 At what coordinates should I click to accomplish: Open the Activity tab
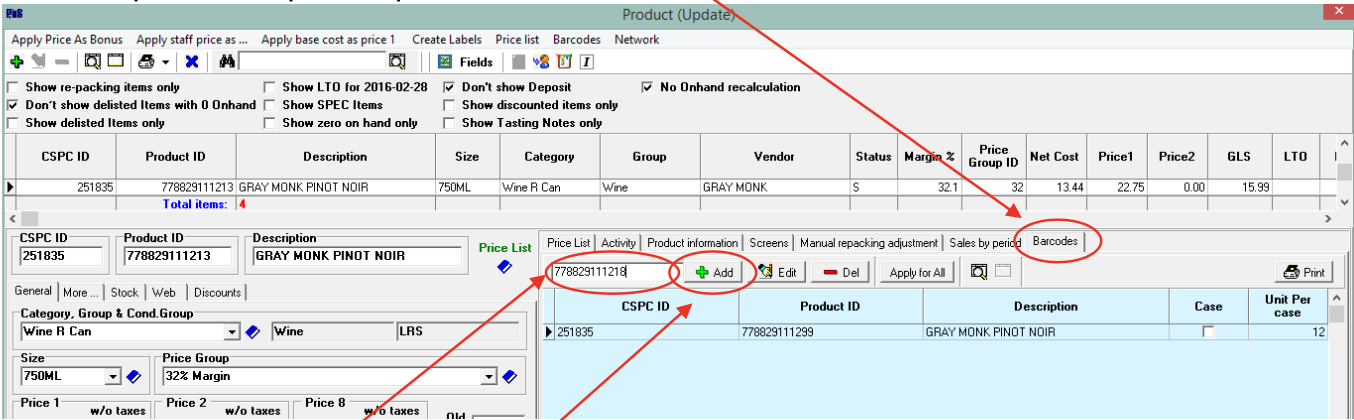[619, 243]
